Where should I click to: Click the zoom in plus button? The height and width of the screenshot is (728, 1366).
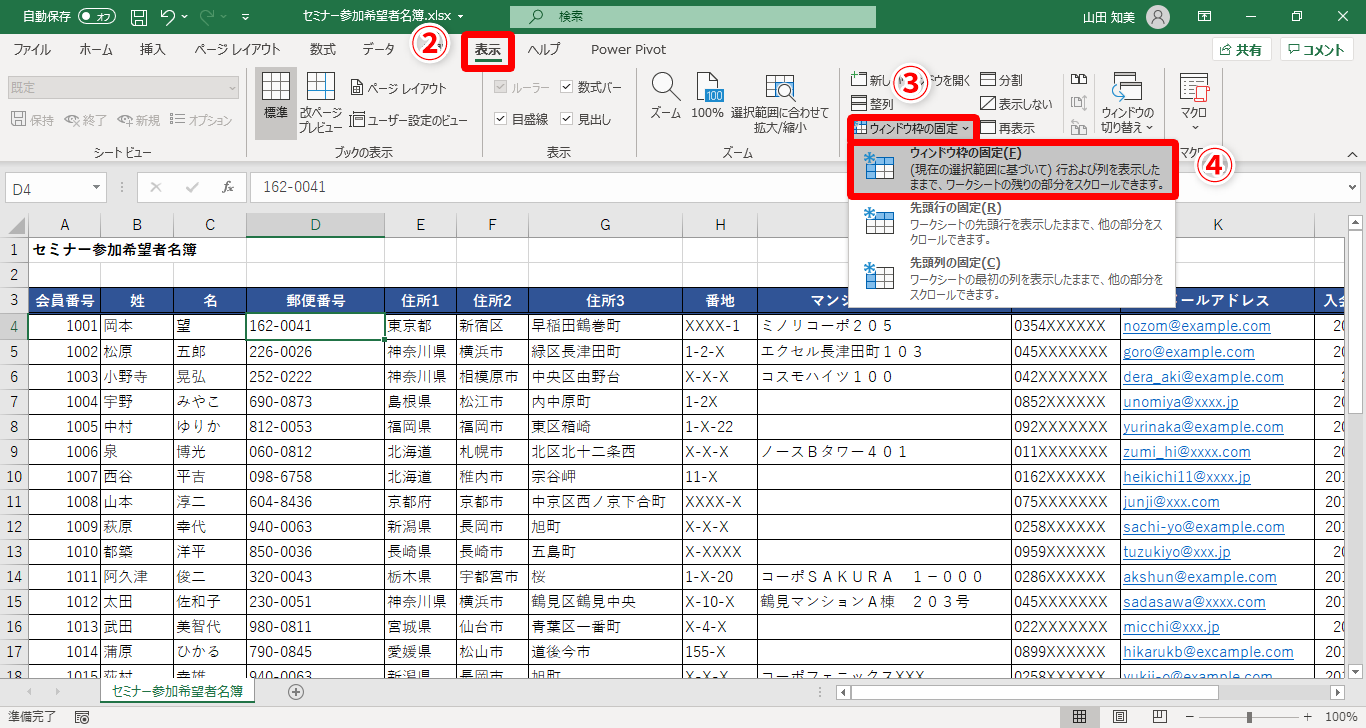[1306, 717]
